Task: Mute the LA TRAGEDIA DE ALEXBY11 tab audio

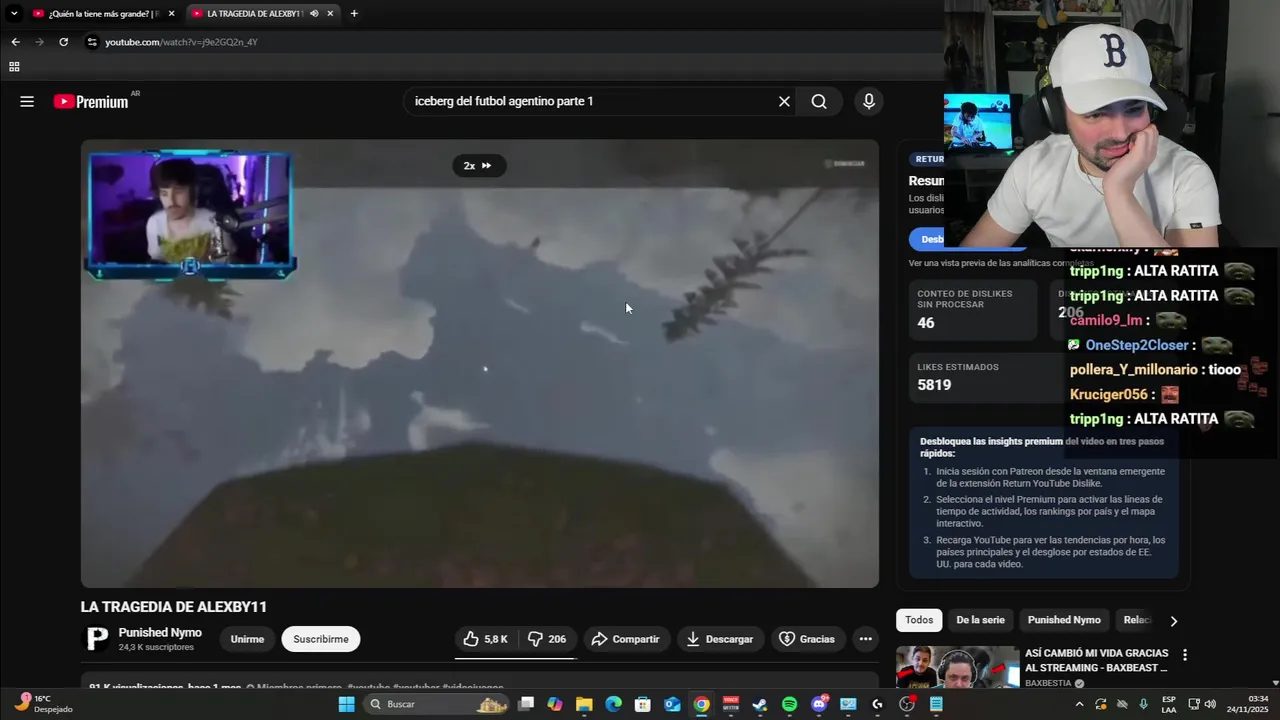Action: 314,14
